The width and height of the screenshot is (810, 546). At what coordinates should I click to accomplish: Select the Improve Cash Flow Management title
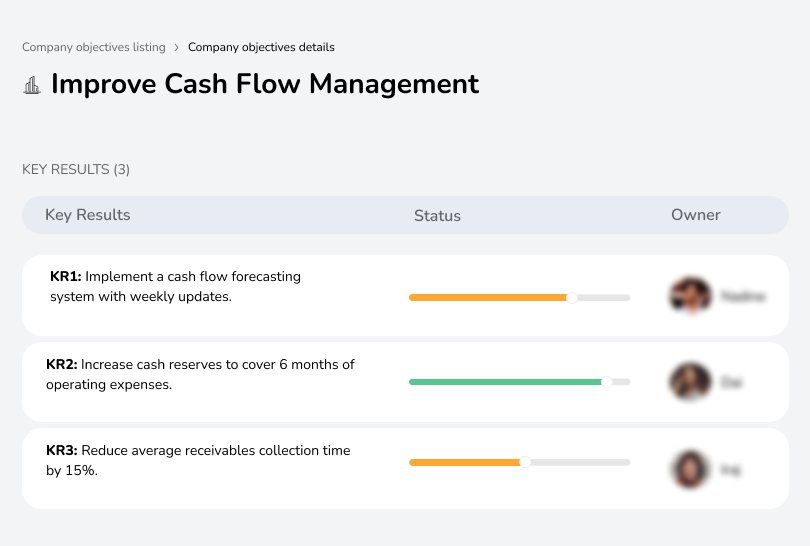pos(265,84)
